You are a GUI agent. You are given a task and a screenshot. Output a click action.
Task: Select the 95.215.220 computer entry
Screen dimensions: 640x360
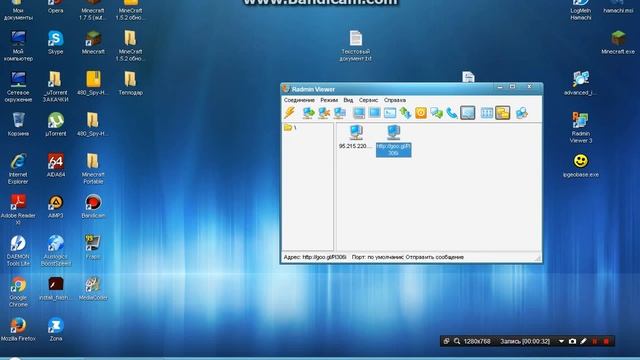tap(356, 137)
